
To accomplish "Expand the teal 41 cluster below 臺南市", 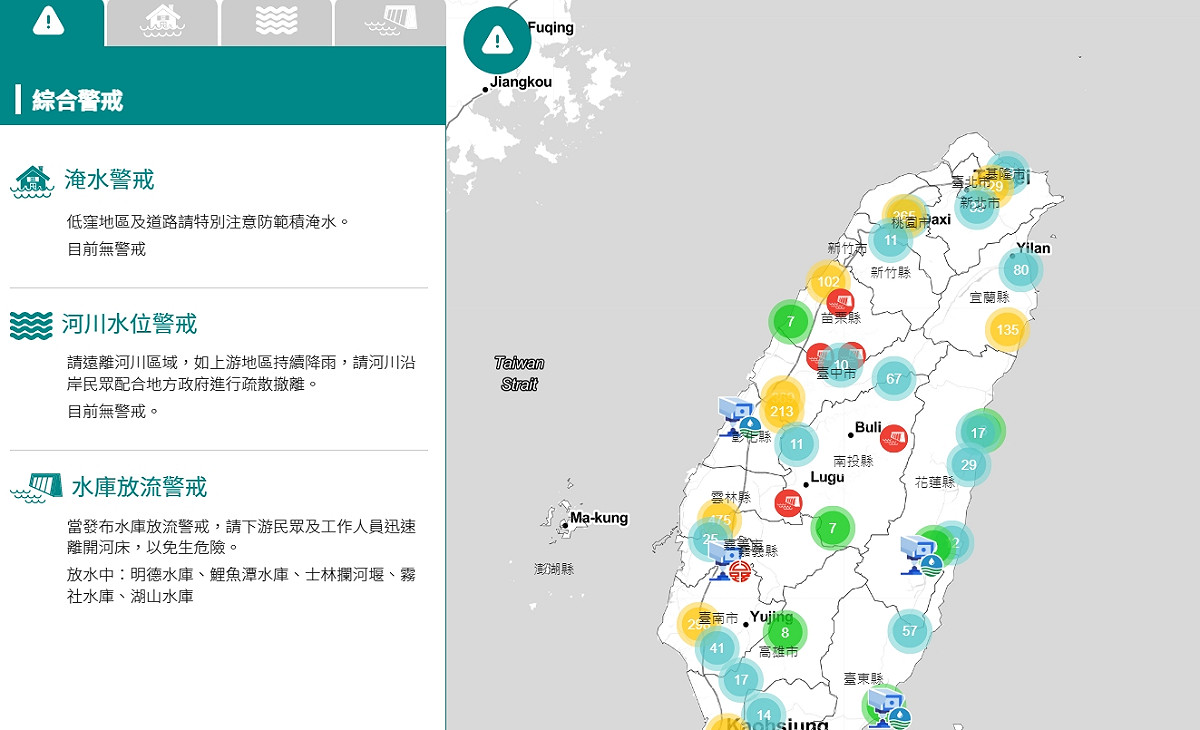I will tap(717, 648).
